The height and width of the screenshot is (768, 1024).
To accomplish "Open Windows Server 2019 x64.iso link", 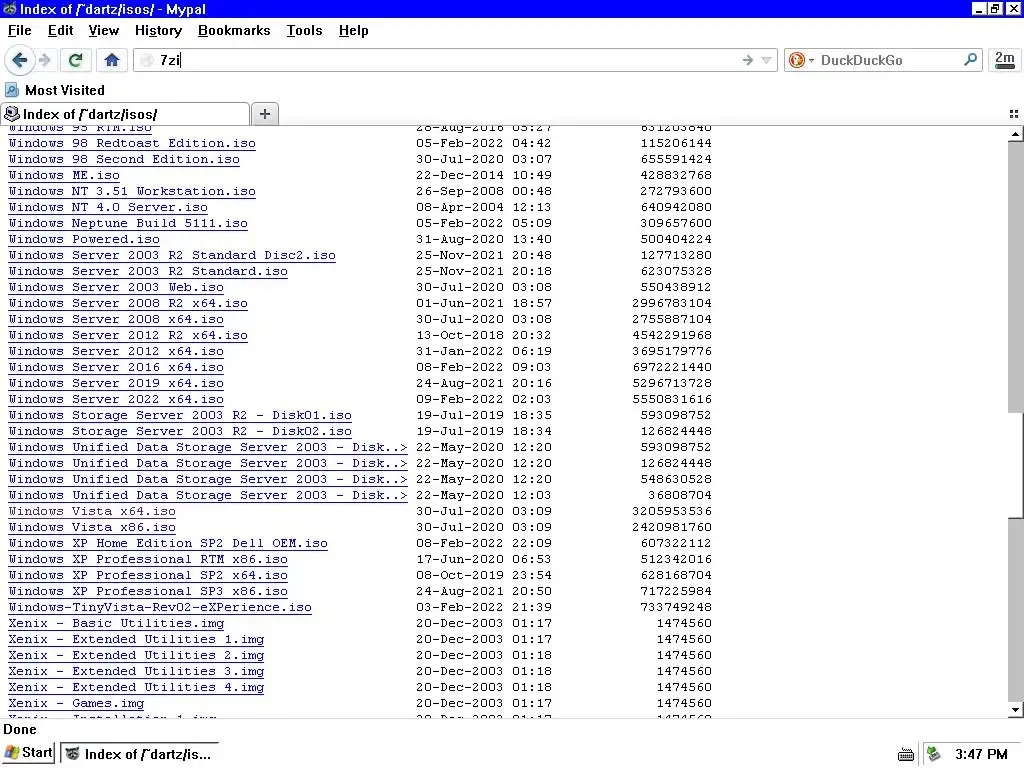I will click(116, 383).
